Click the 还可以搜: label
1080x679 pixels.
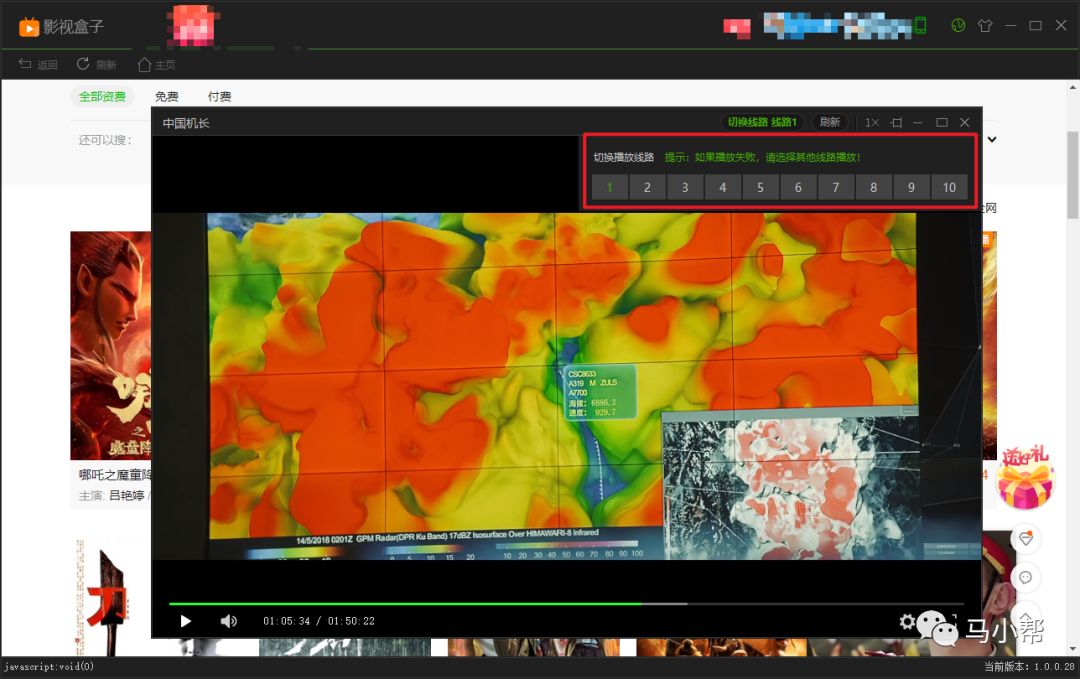pyautogui.click(x=105, y=140)
